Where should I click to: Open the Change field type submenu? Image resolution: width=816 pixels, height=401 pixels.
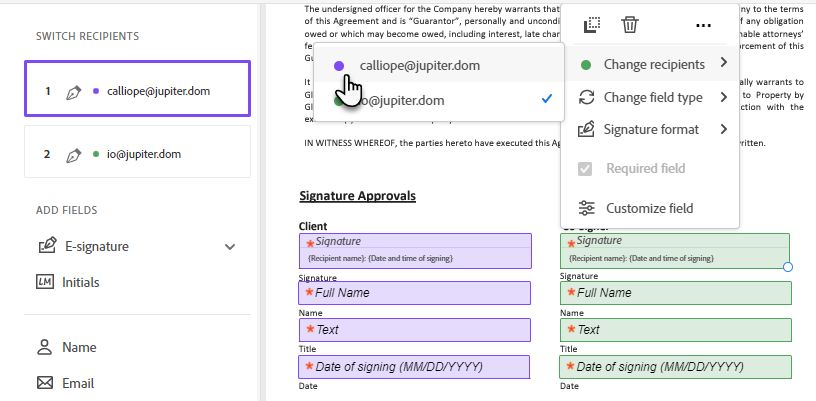pos(652,97)
